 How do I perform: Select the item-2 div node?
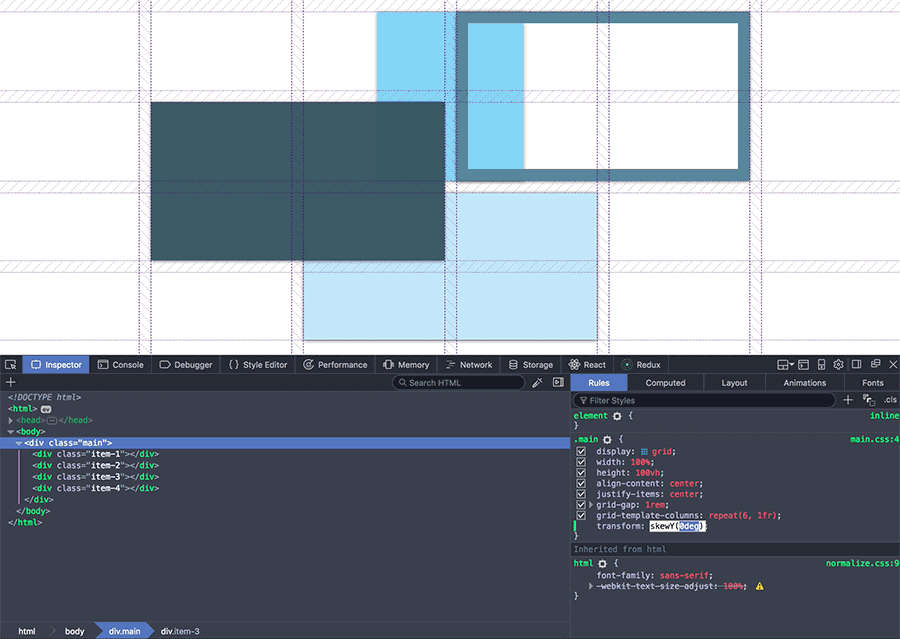(95, 466)
